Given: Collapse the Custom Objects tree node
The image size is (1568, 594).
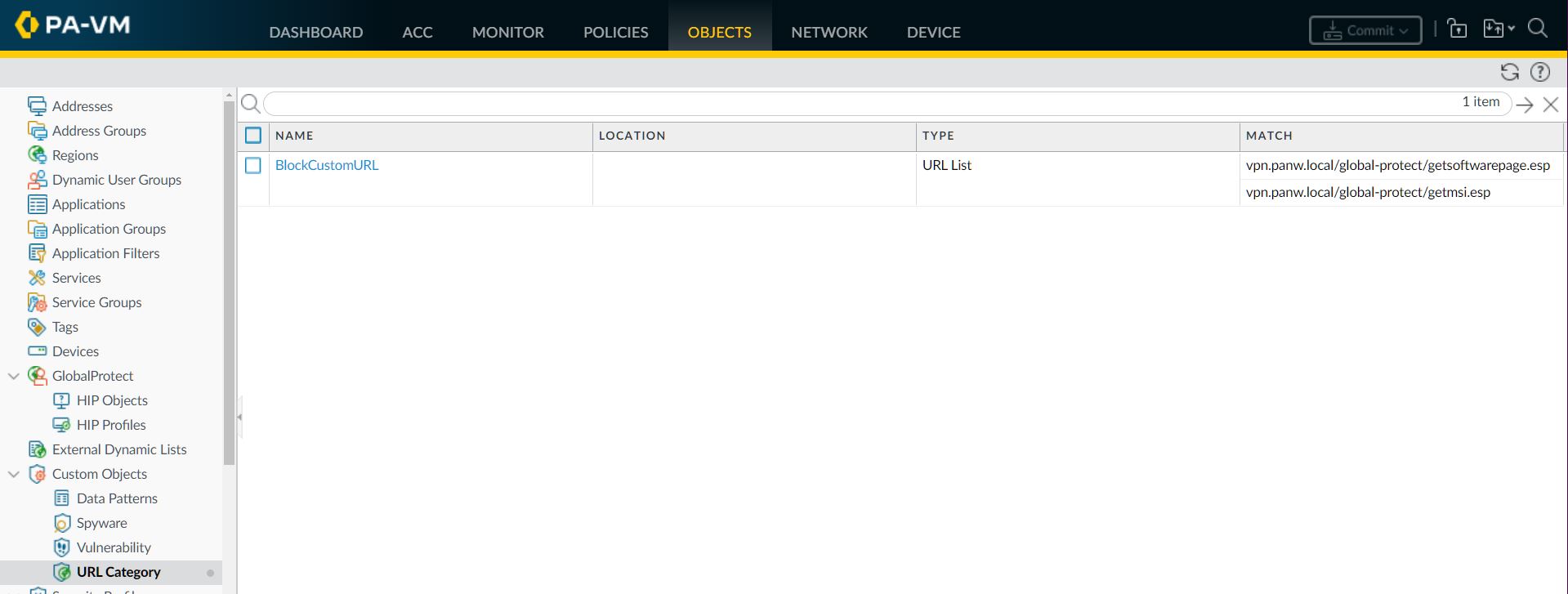Looking at the screenshot, I should [x=14, y=474].
